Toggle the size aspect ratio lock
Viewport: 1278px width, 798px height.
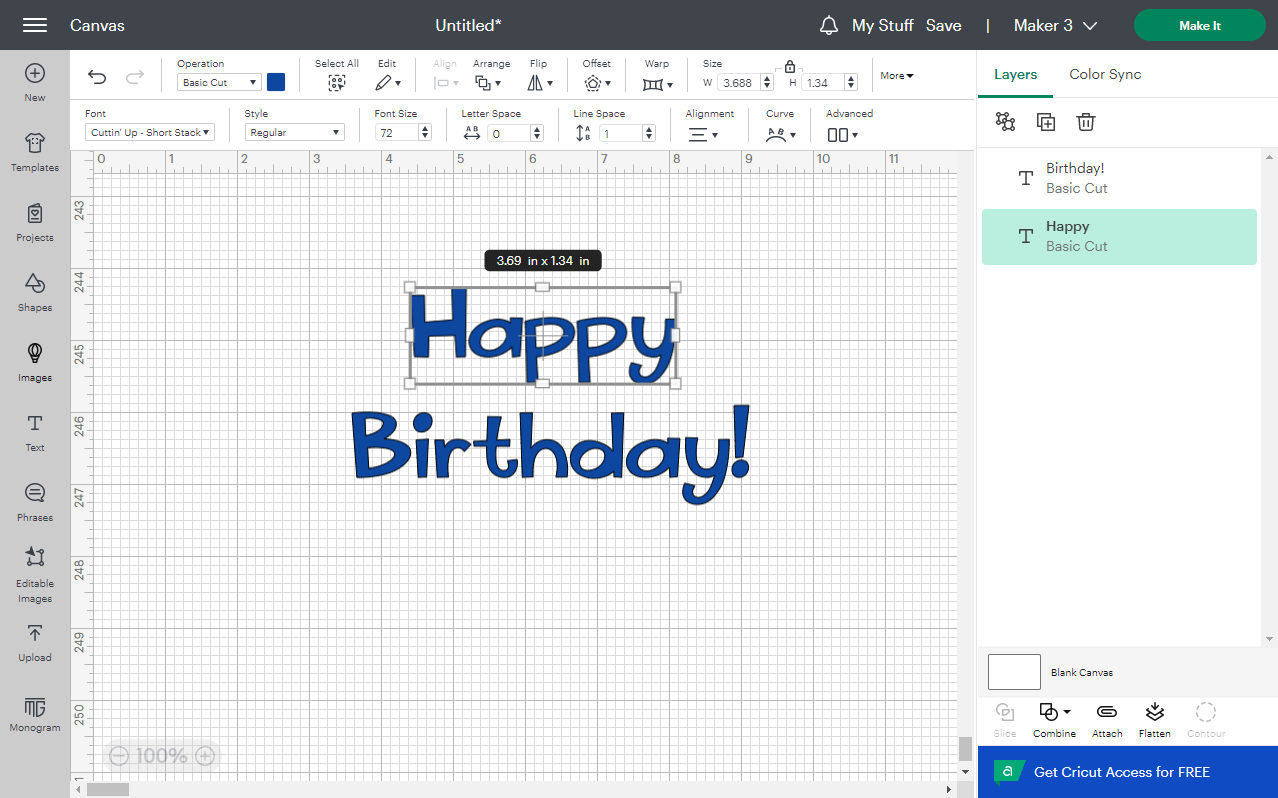[x=789, y=64]
